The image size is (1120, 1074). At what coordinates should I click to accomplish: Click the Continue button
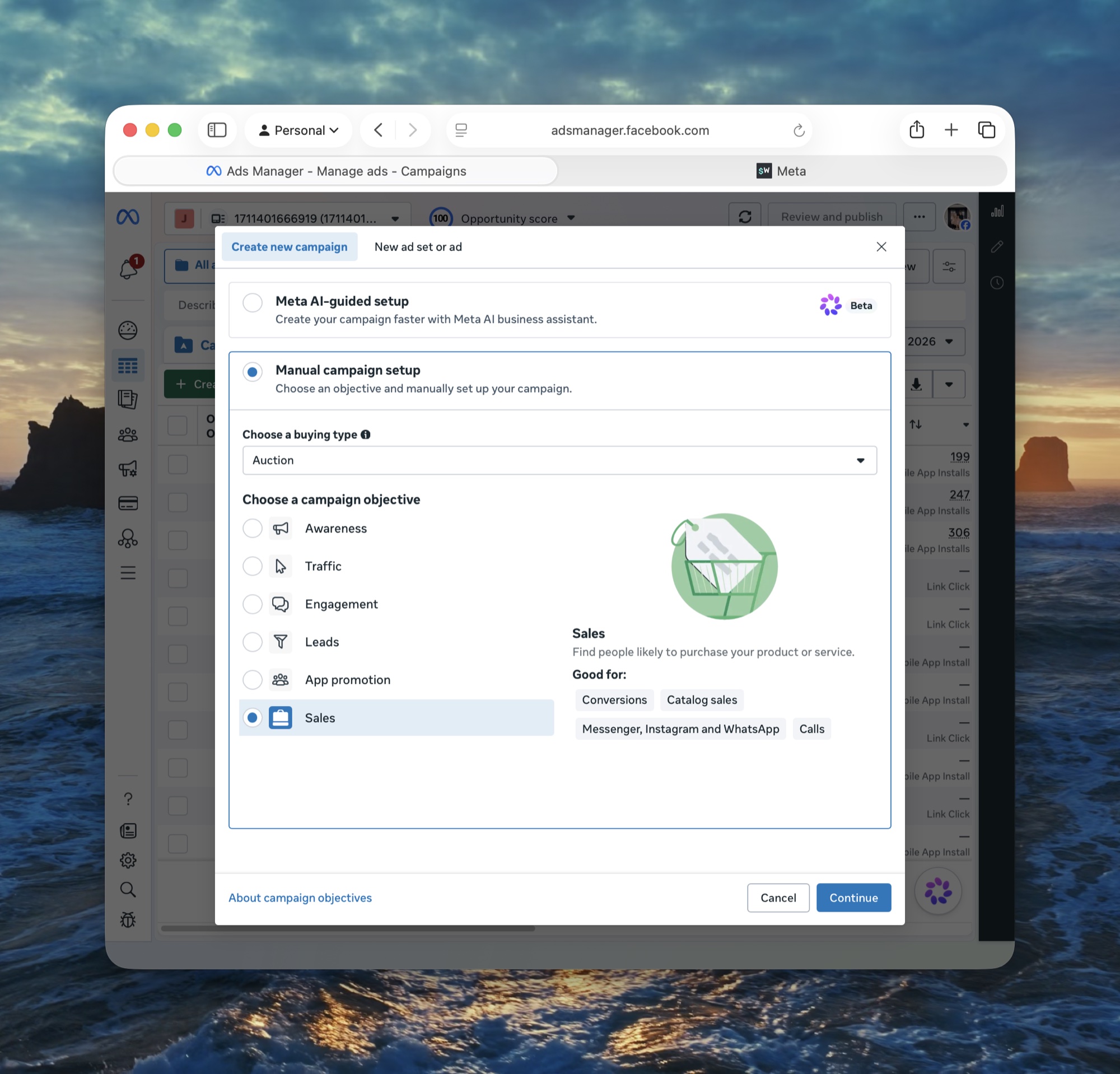pos(853,898)
